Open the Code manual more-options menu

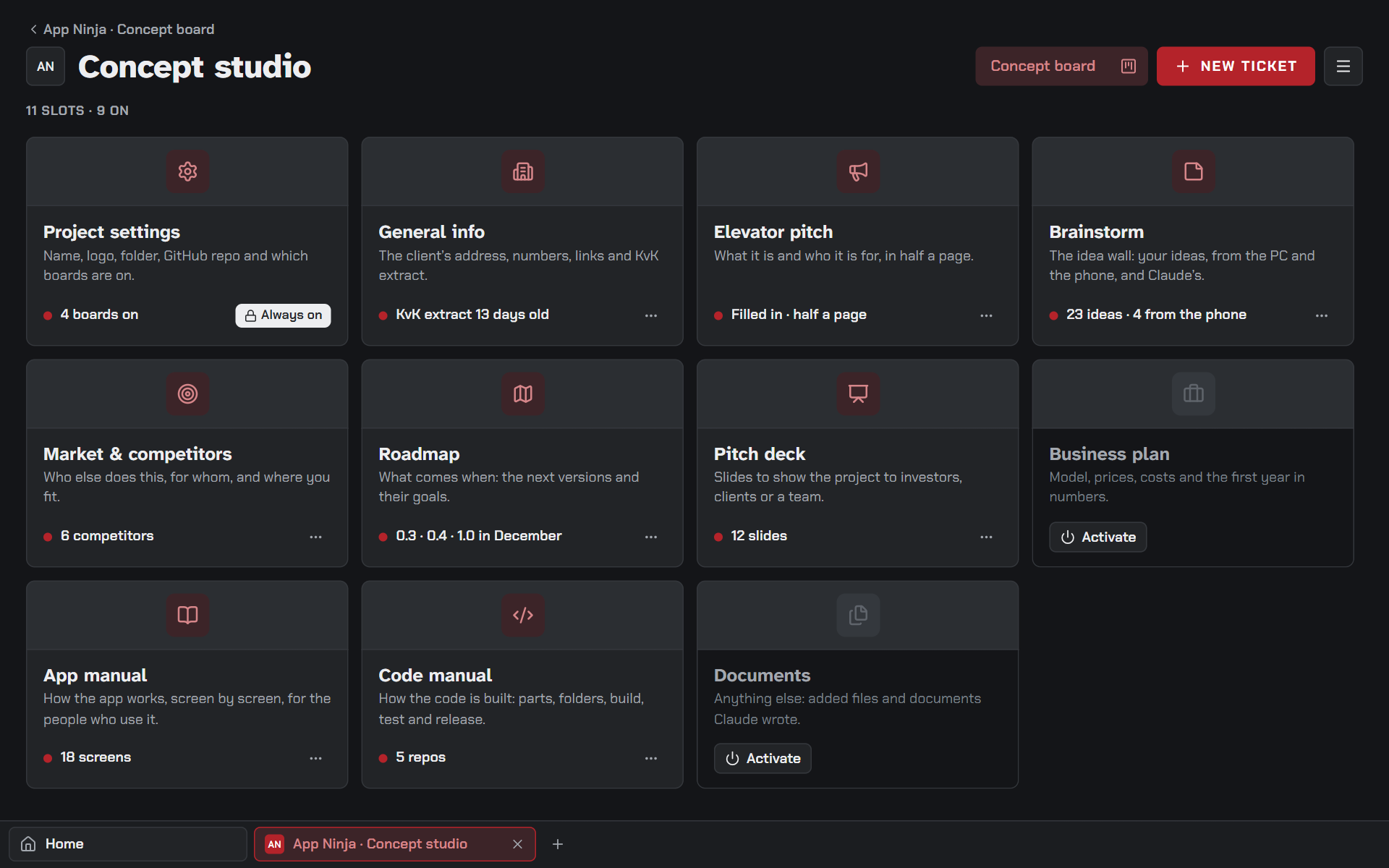tap(651, 758)
